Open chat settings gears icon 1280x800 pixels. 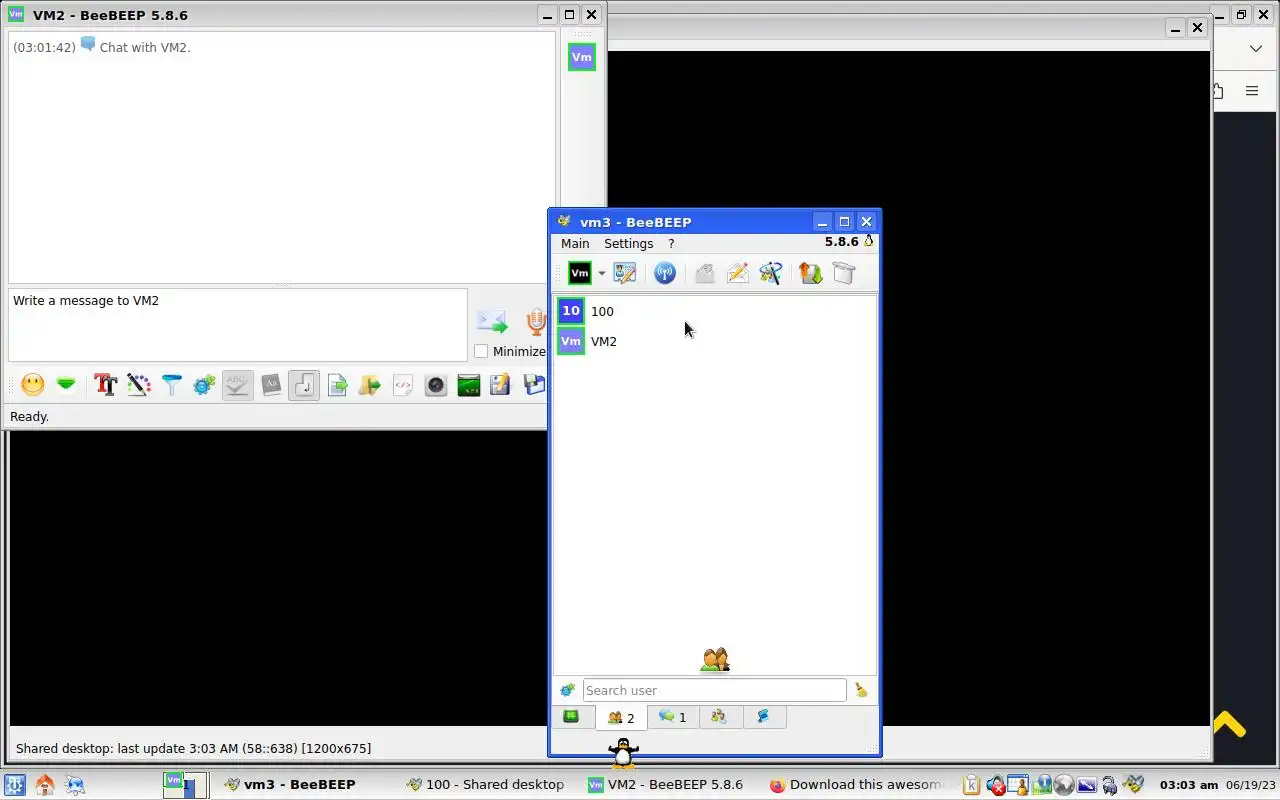tap(204, 384)
